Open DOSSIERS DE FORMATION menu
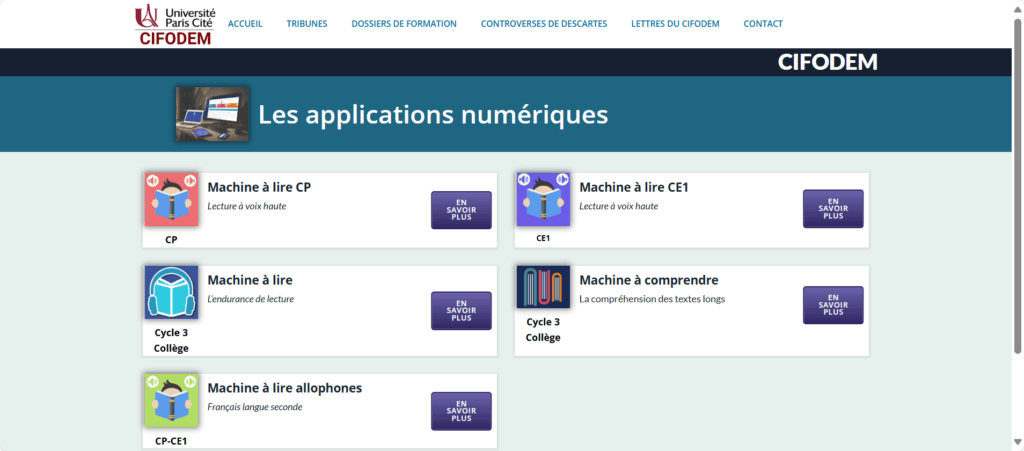Image resolution: width=1024 pixels, height=451 pixels. tap(404, 24)
